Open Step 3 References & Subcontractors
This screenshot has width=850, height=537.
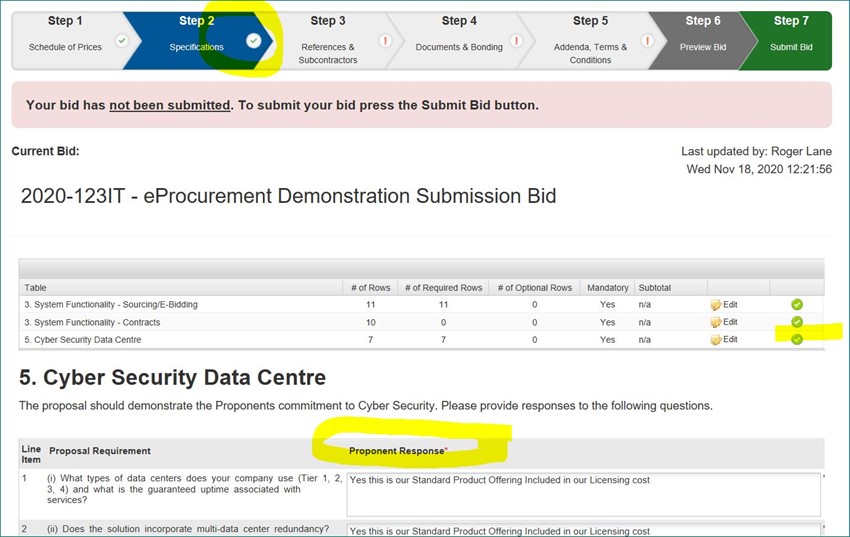(328, 41)
